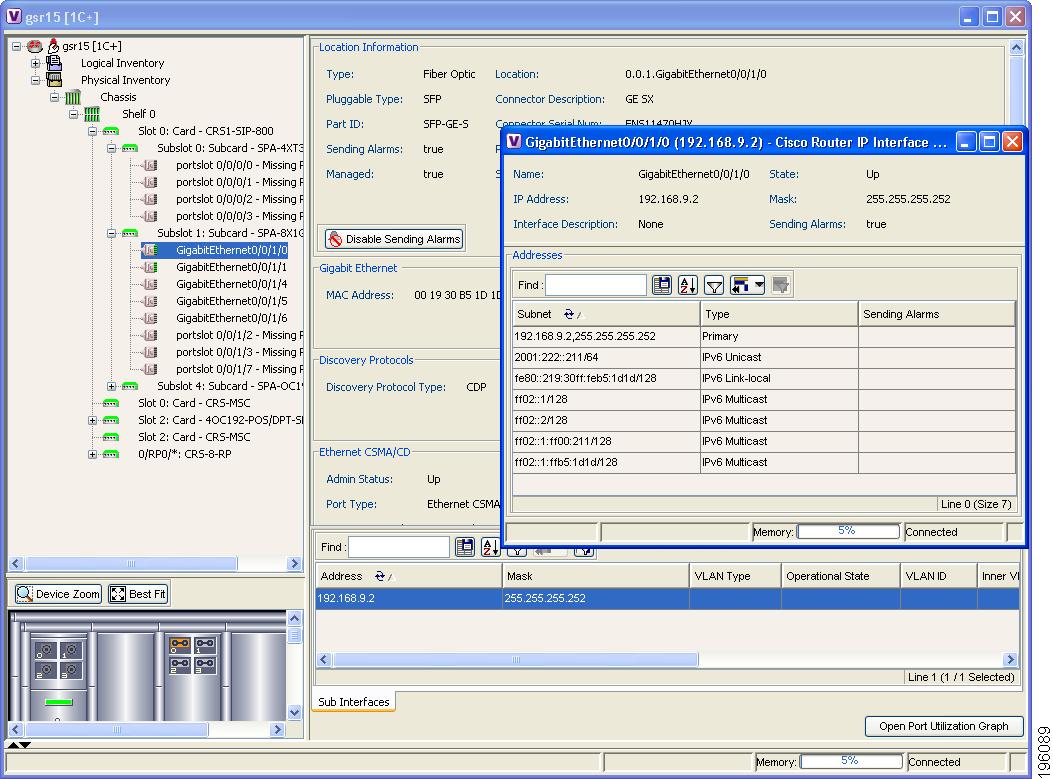
Task: Collapse the Chassis node
Action: 54,97
